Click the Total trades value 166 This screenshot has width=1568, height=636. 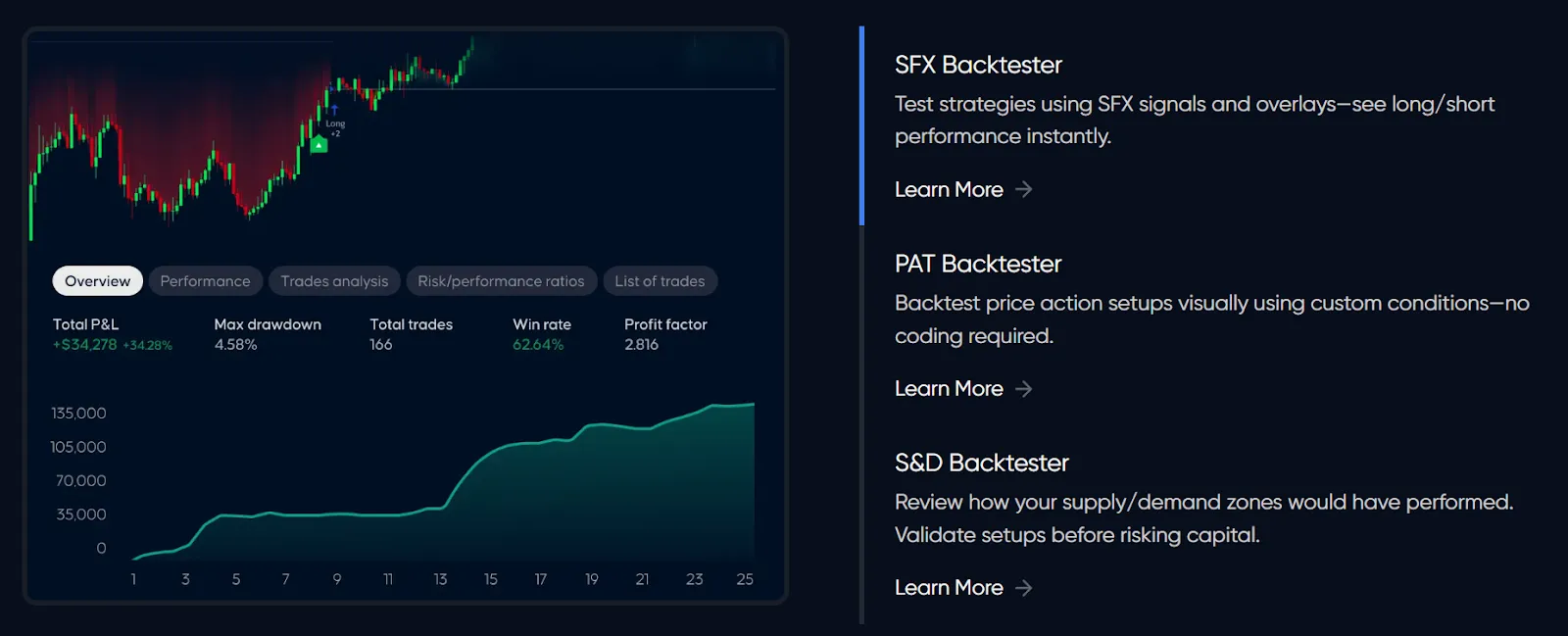(381, 345)
